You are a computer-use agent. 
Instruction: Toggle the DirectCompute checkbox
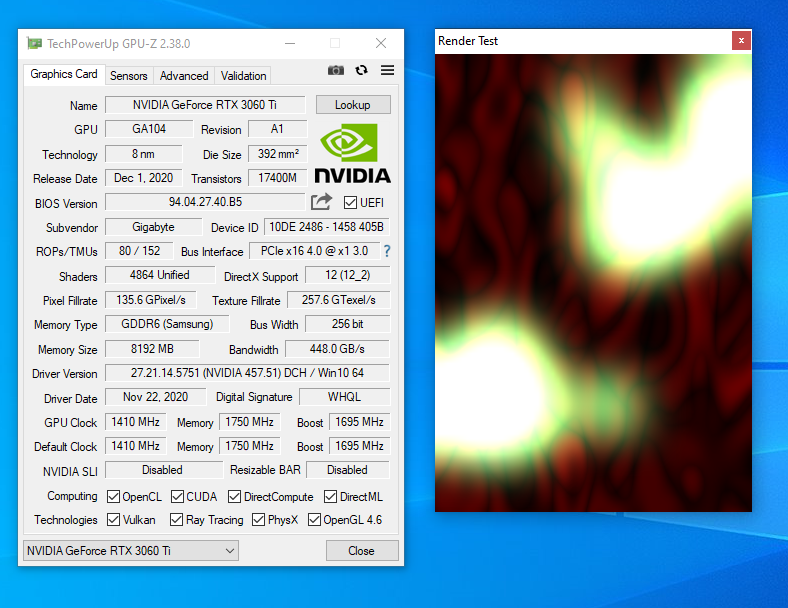(x=234, y=497)
